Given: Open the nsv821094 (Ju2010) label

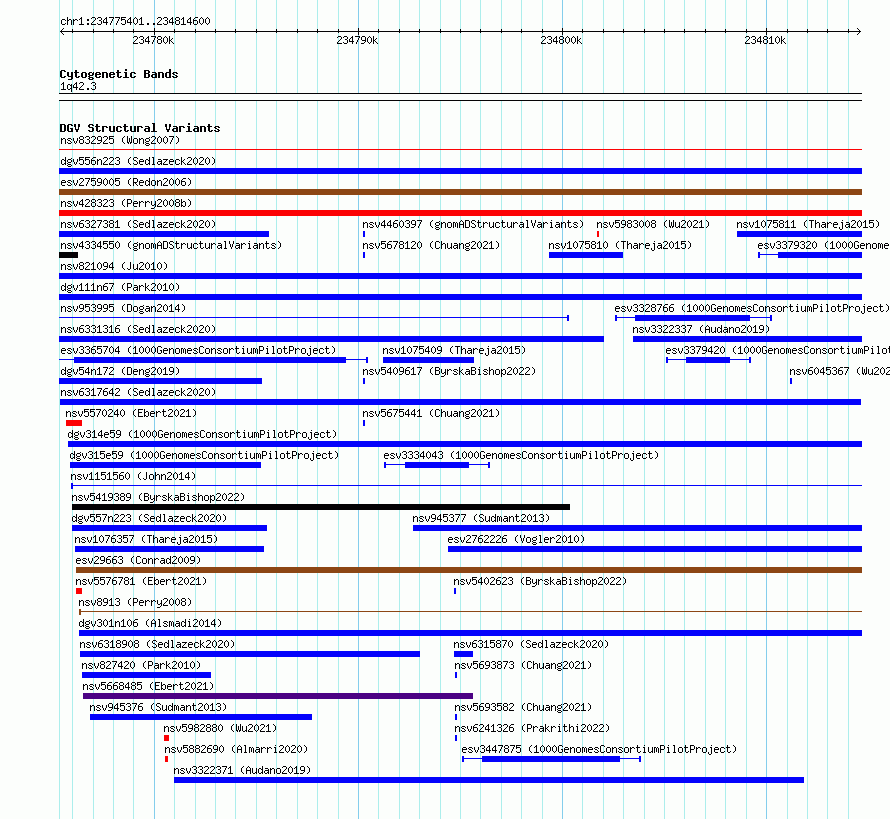Looking at the screenshot, I should (x=114, y=266).
